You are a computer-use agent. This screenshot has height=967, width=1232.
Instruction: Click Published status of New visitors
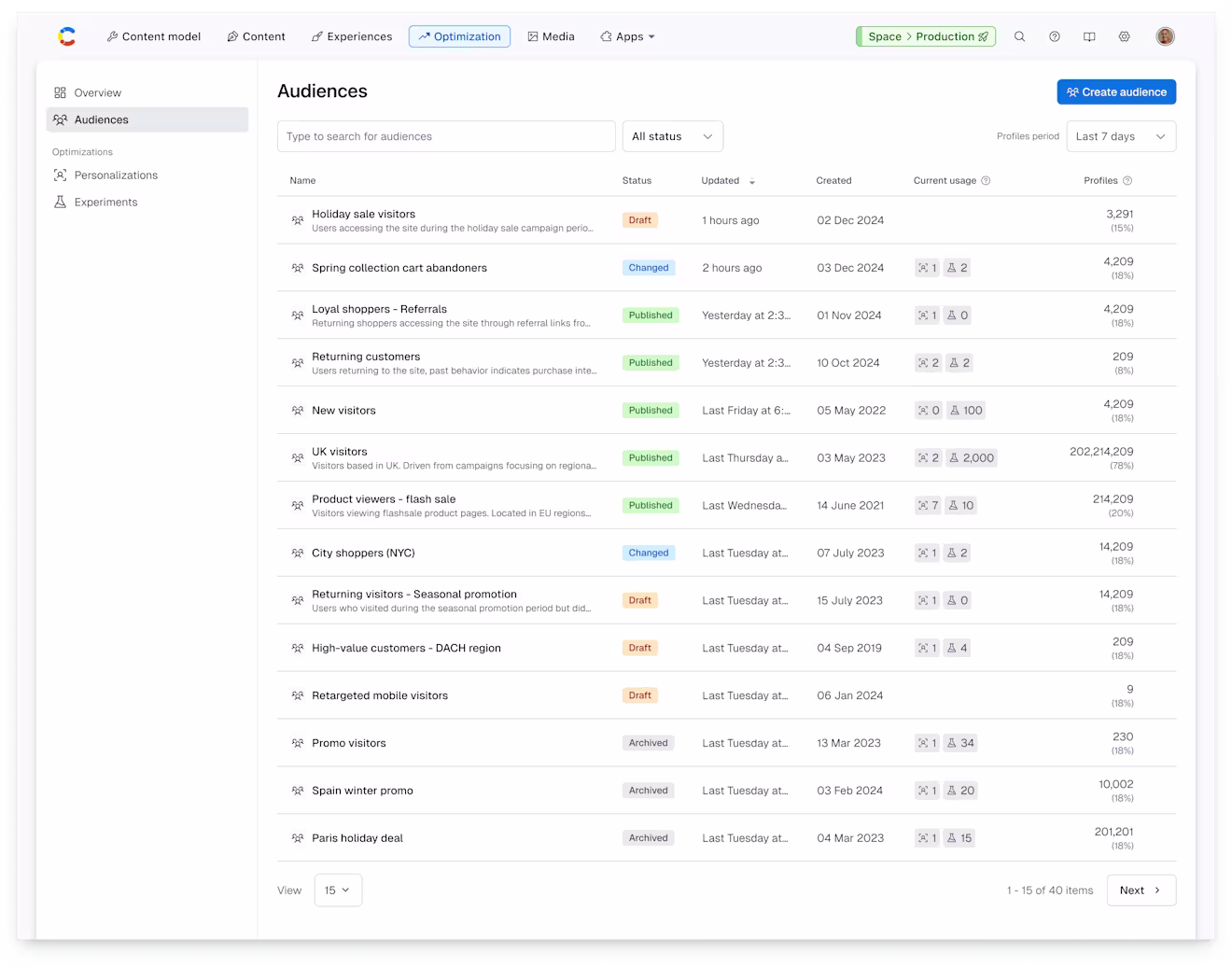[651, 411]
